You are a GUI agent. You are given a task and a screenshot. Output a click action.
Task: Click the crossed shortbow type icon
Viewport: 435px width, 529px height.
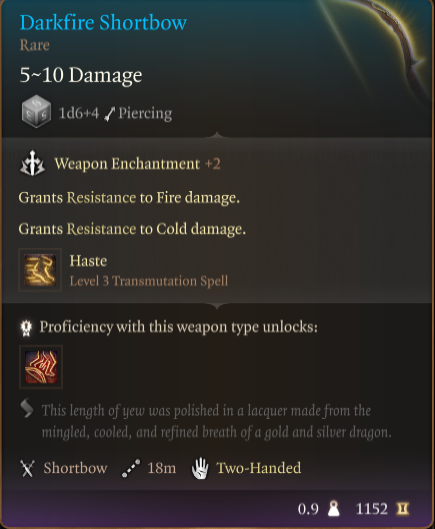point(27,468)
